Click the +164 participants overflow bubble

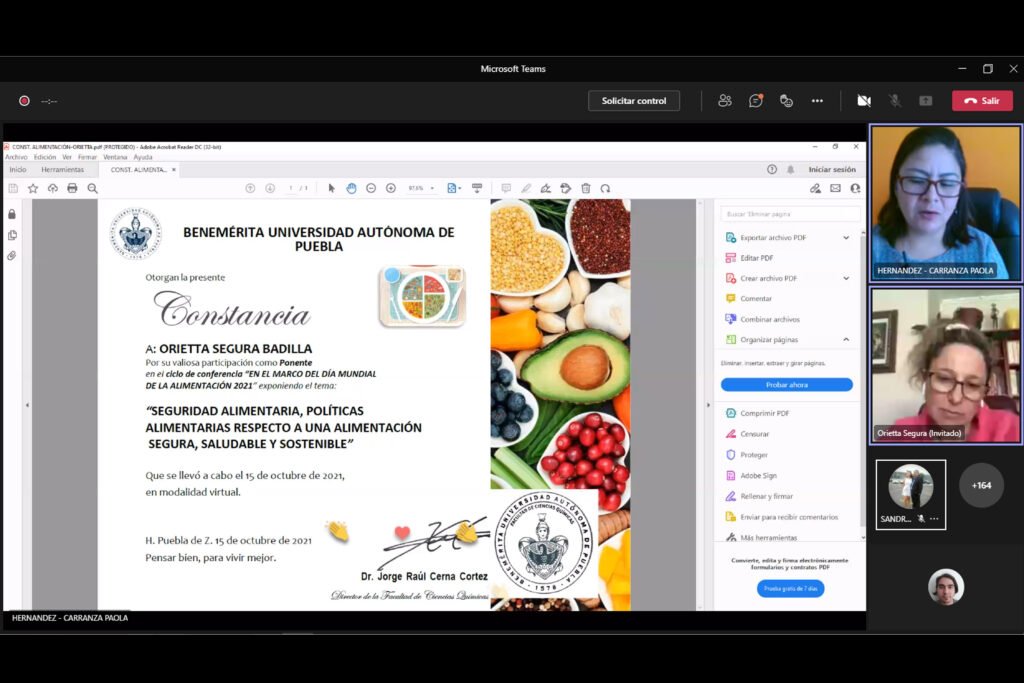point(981,486)
